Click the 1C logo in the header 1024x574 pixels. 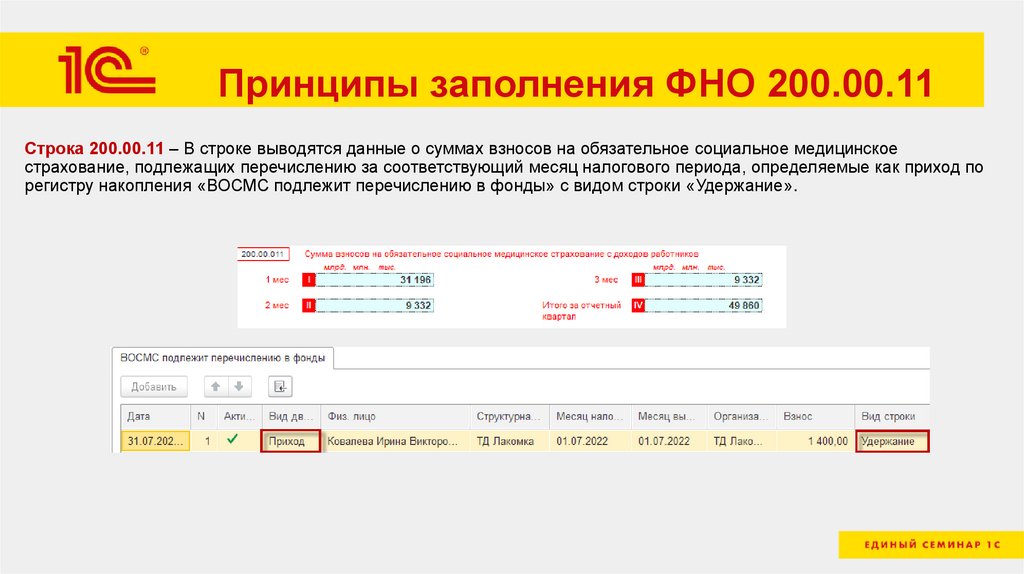106,70
